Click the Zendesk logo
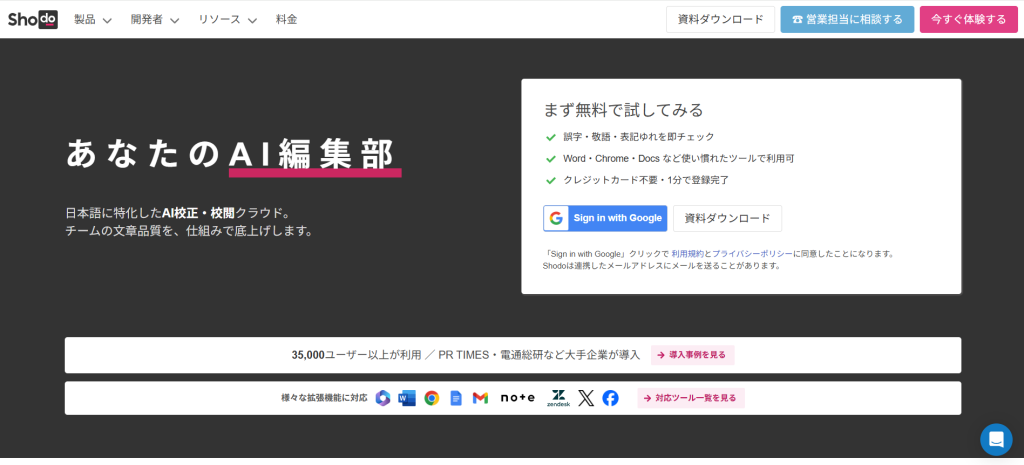Screen dimensions: 1024x465 (558, 398)
